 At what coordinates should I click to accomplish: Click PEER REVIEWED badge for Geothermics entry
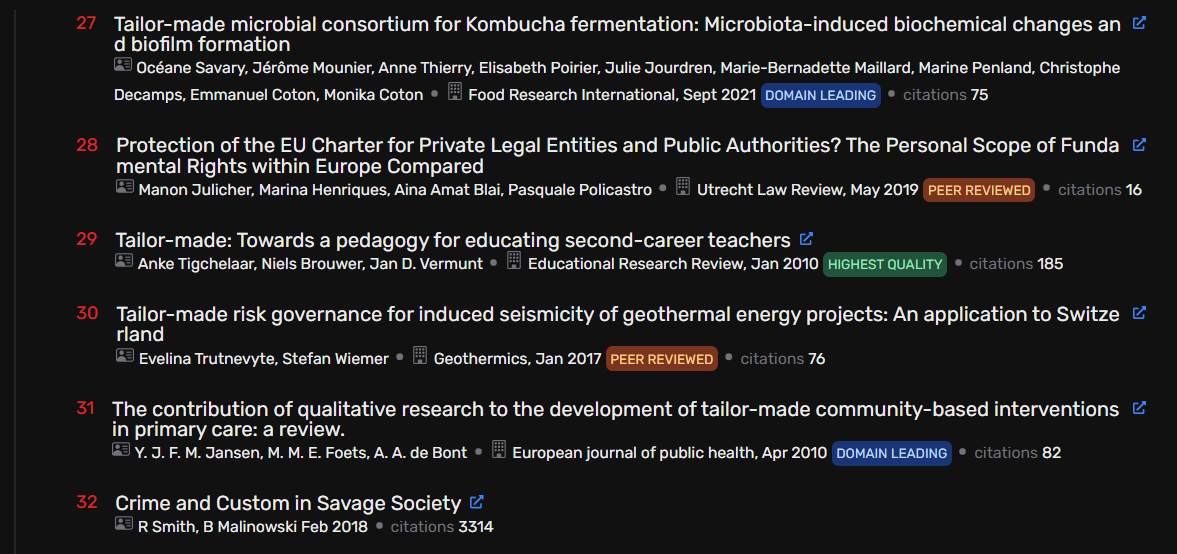pos(661,359)
